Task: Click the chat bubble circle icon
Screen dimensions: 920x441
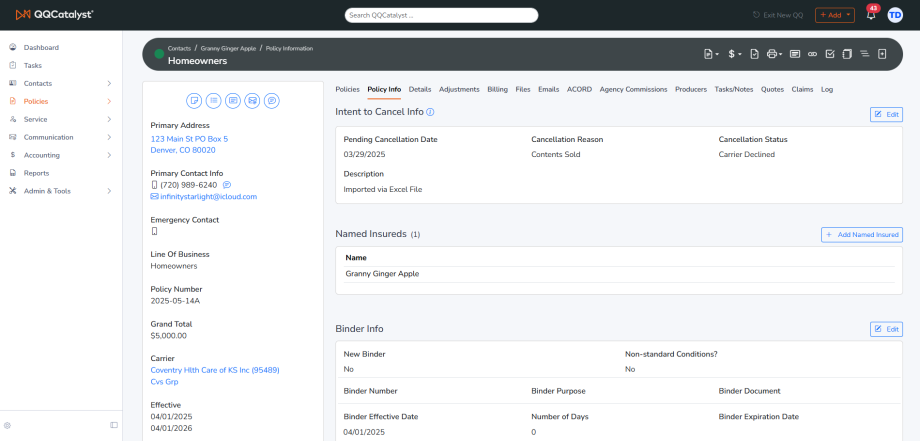Action: [272, 101]
